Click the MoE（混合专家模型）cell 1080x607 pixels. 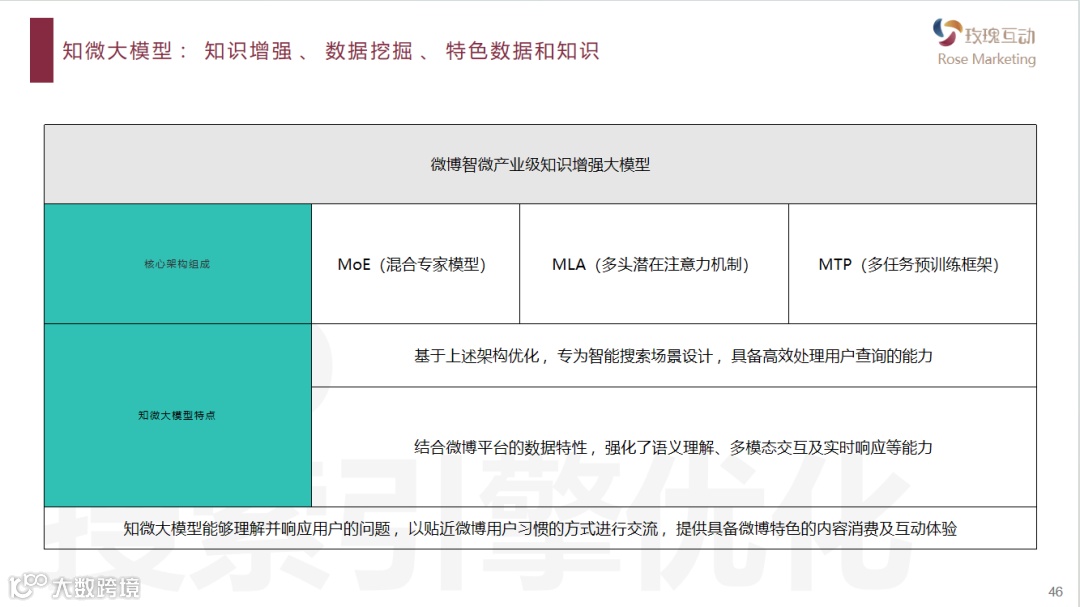(x=415, y=264)
